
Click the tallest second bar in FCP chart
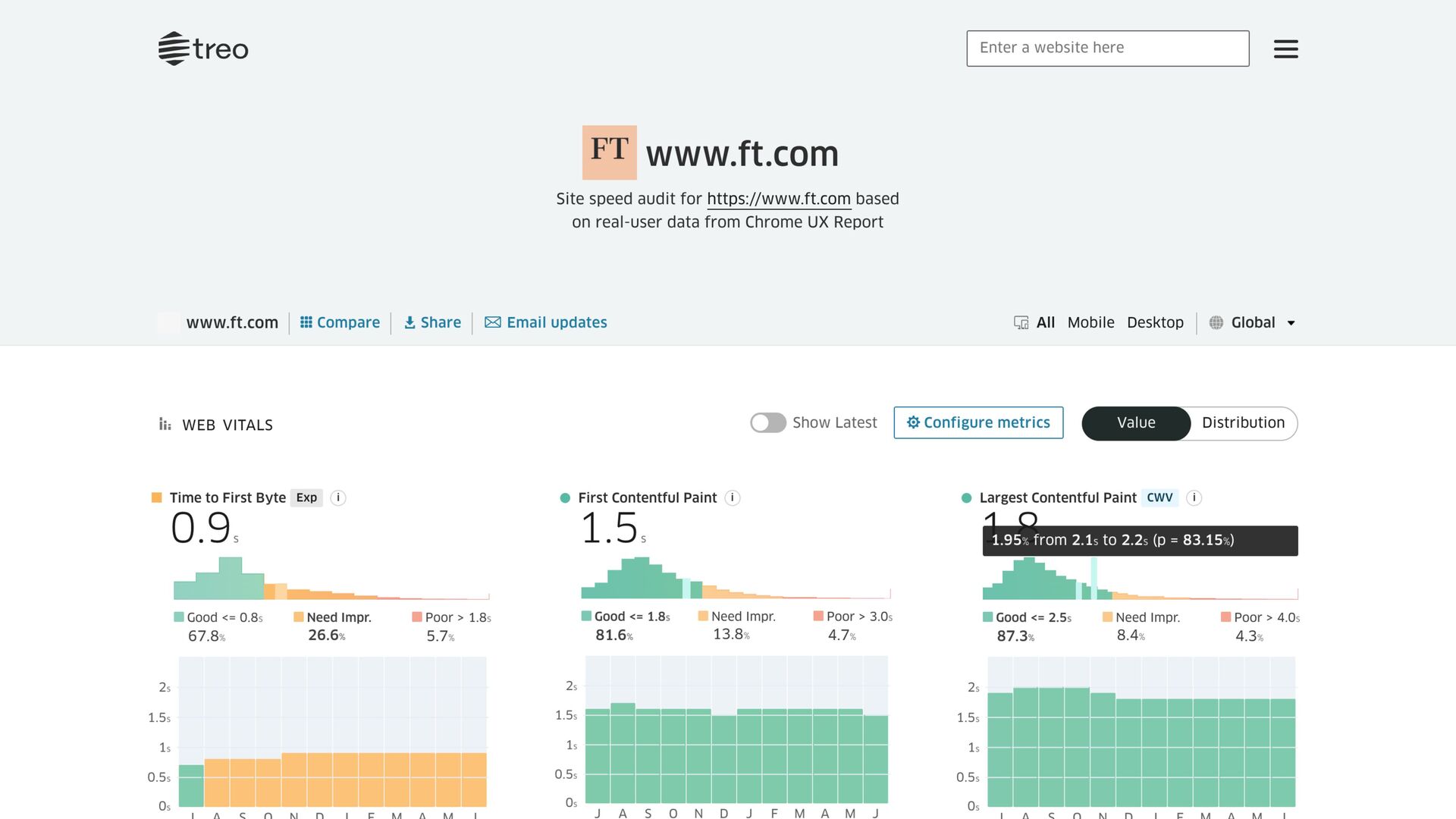(x=623, y=753)
